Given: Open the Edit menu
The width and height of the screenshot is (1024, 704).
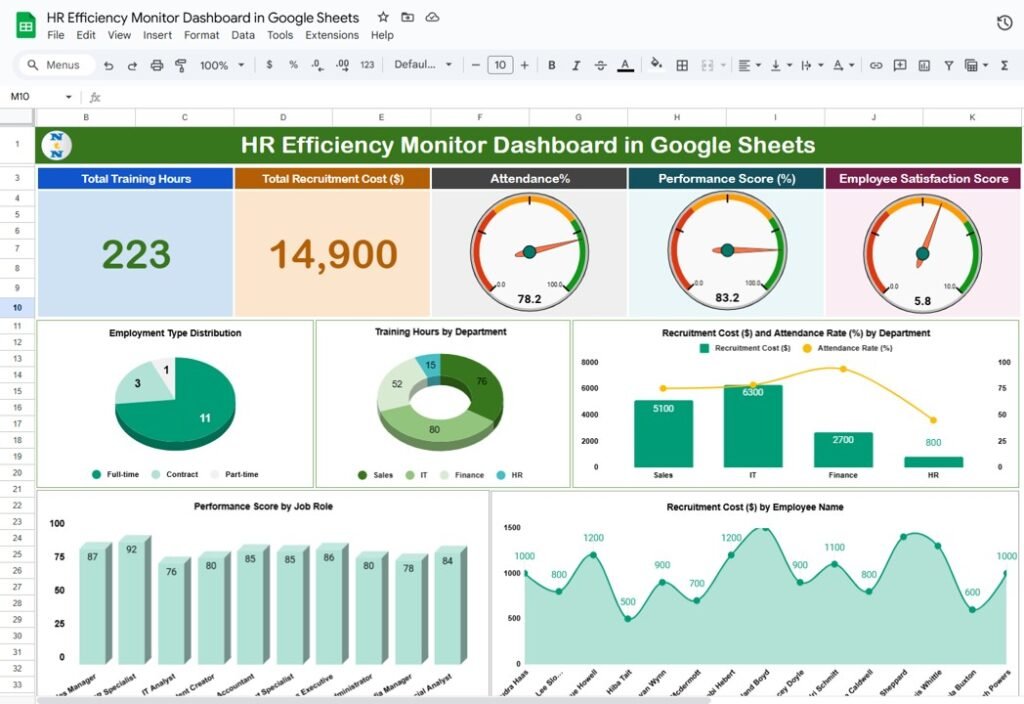Looking at the screenshot, I should coord(86,35).
